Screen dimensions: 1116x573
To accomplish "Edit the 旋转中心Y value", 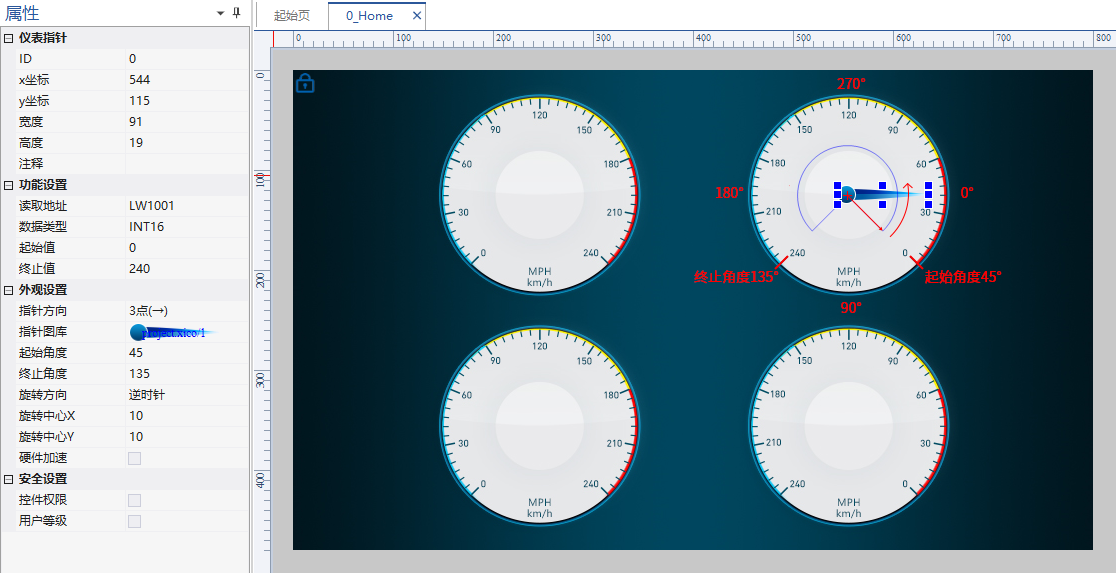I will pyautogui.click(x=187, y=437).
